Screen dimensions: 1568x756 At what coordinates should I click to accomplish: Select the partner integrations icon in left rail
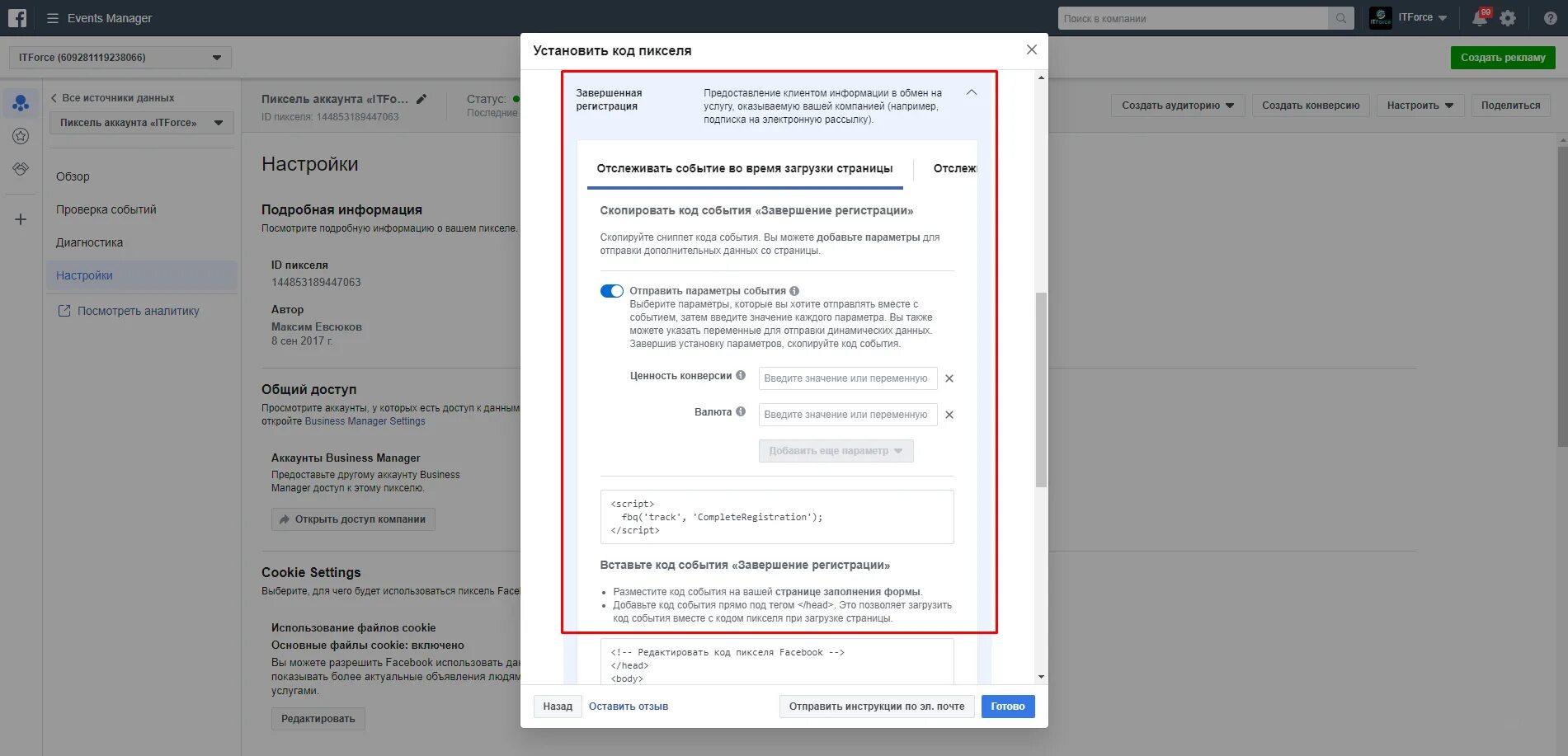tap(21, 169)
